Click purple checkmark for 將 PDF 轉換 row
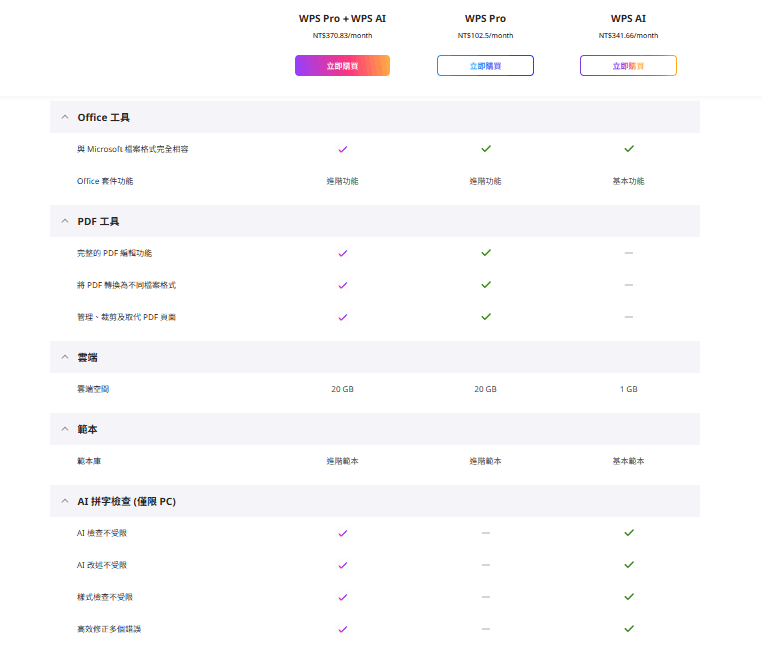 (343, 285)
